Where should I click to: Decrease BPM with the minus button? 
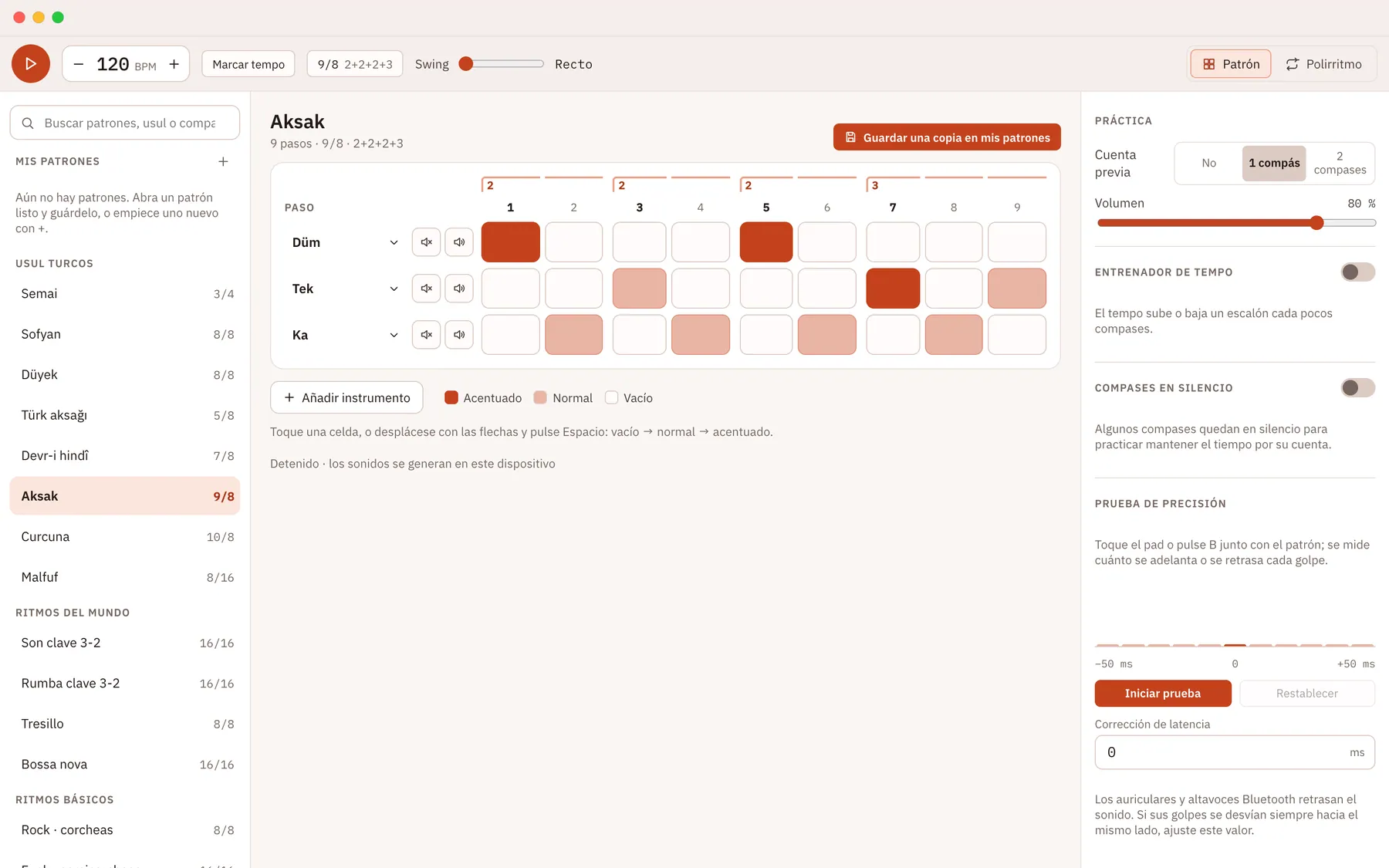79,64
